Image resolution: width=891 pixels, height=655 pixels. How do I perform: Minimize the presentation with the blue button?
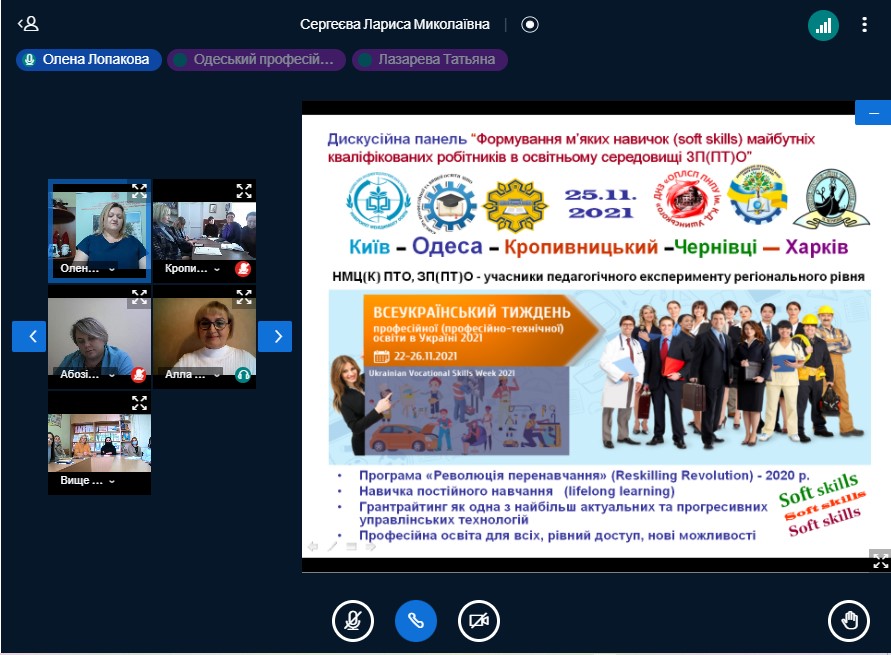point(872,112)
